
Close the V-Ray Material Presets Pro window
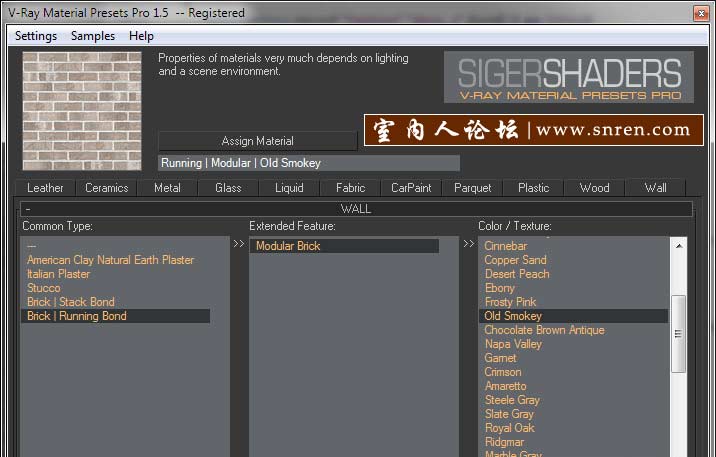pos(701,13)
